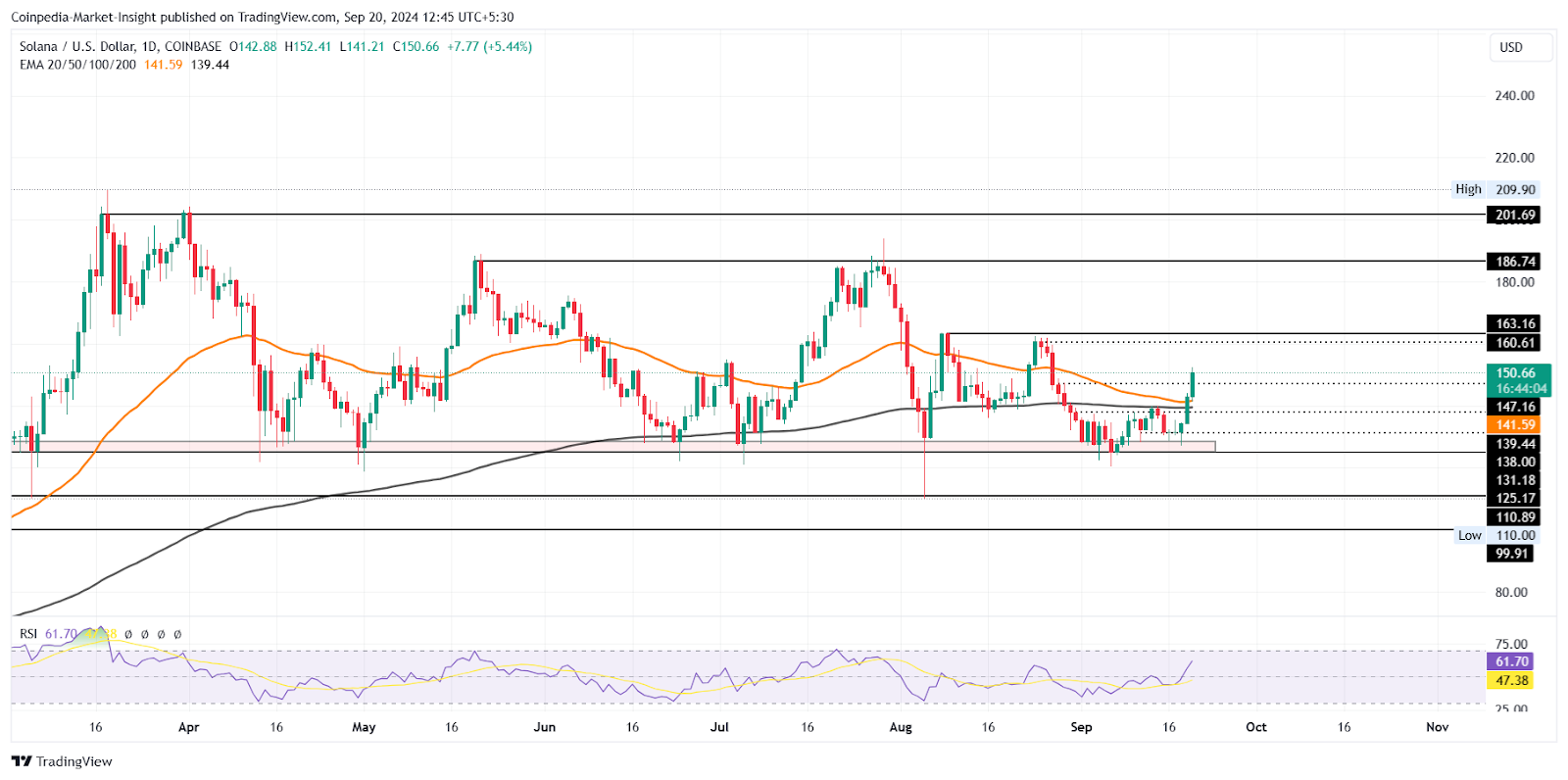The height and width of the screenshot is (780, 1568).
Task: Click the Low 110.00 marker label
Action: 1496,535
